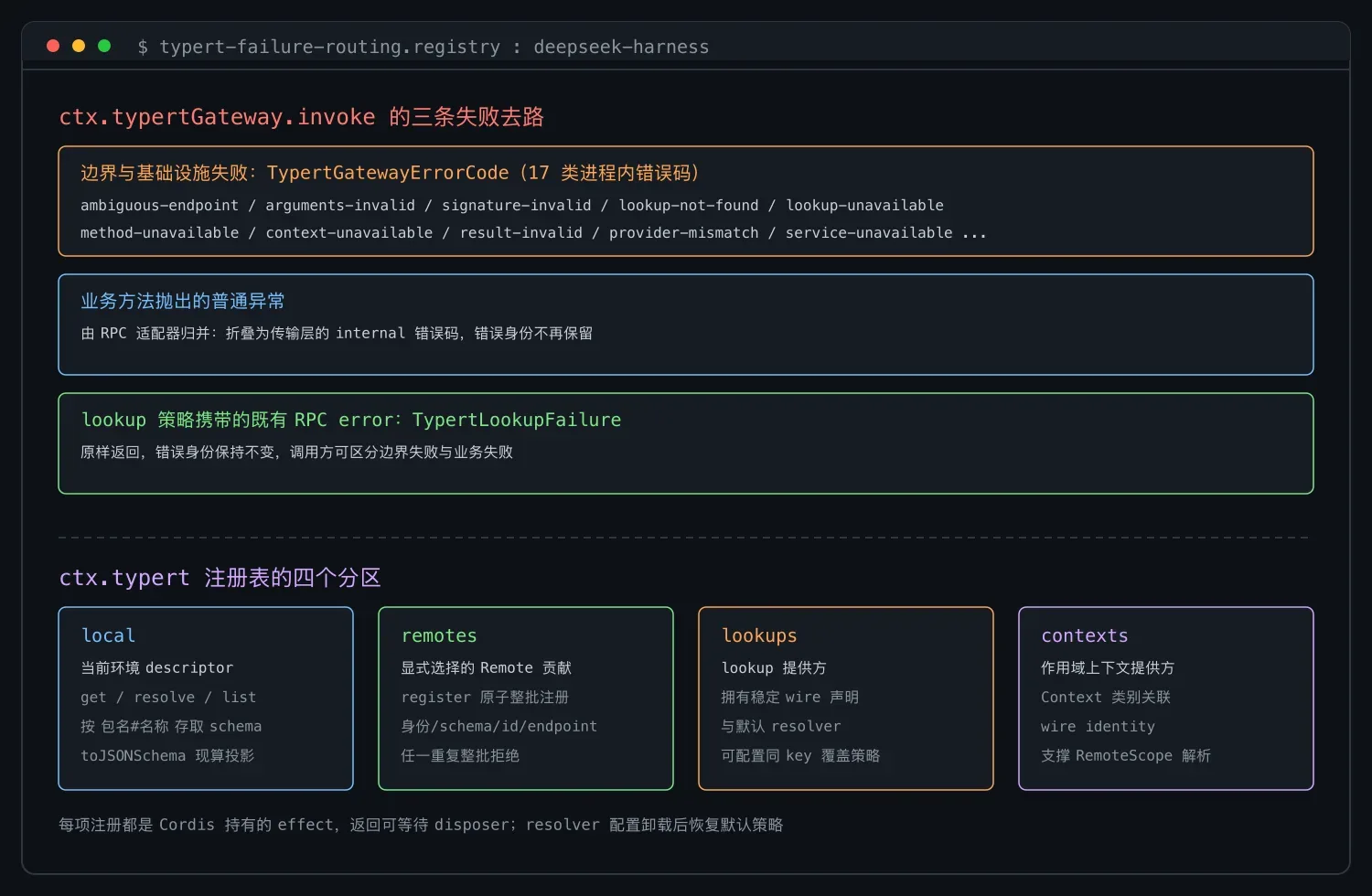Viewport: 1372px width, 896px height.
Task: Click the 'contexts' card title
Action: [1085, 635]
